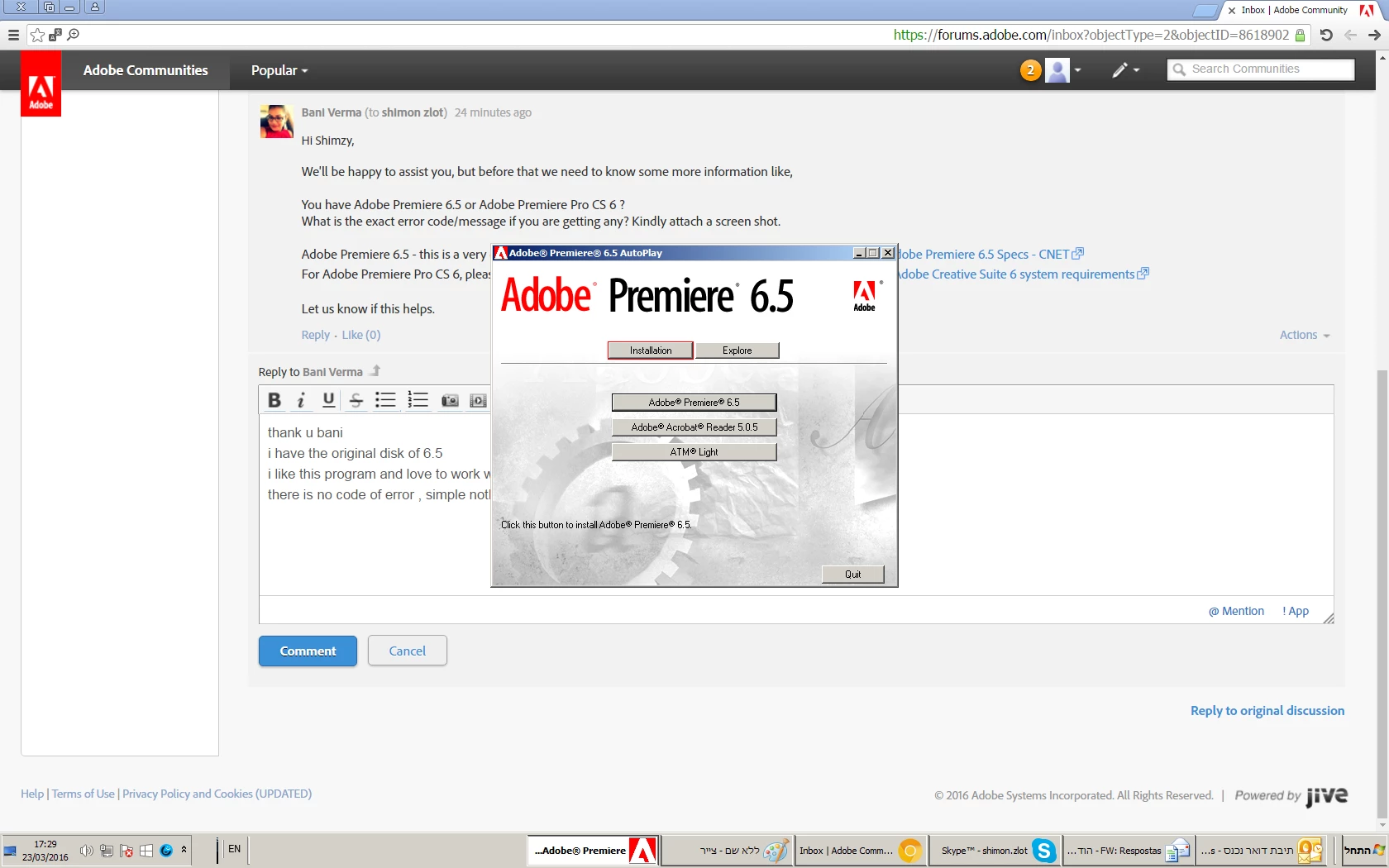
Task: Open Adobe Creative Suite 6 system requirements link
Action: click(1024, 274)
